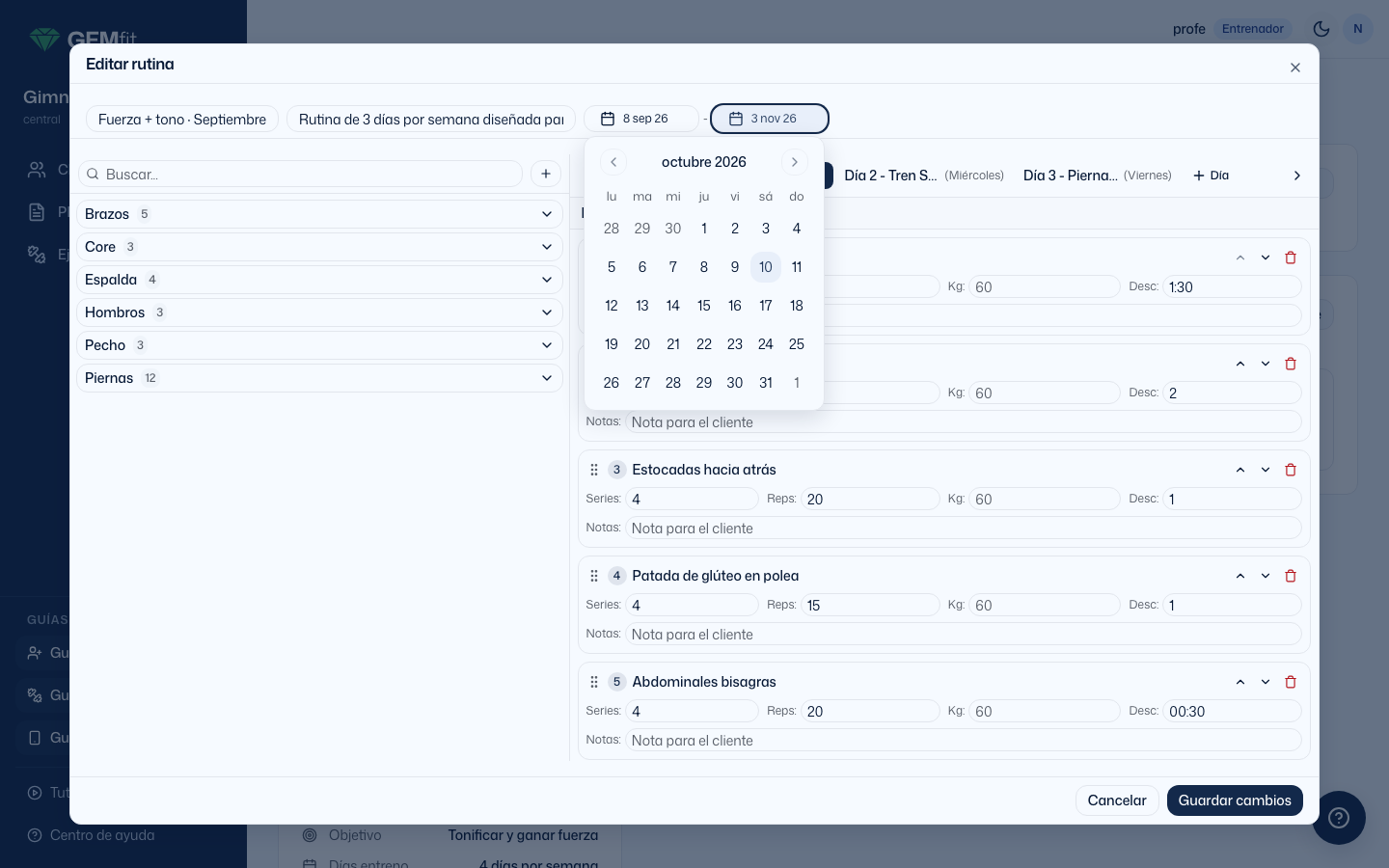Expand the Piernas exercise category
The width and height of the screenshot is (1389, 868).
point(319,378)
